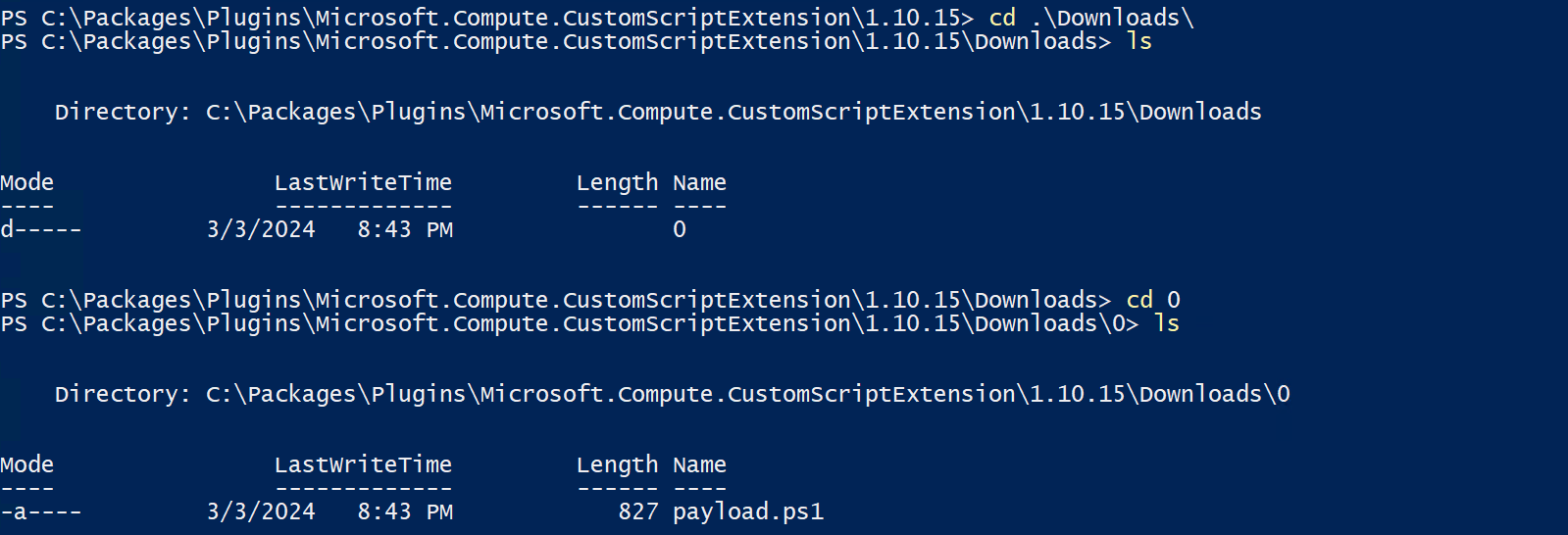
Task: Click the LastWriteTime header in the payload.ps1 listing
Action: point(363,464)
